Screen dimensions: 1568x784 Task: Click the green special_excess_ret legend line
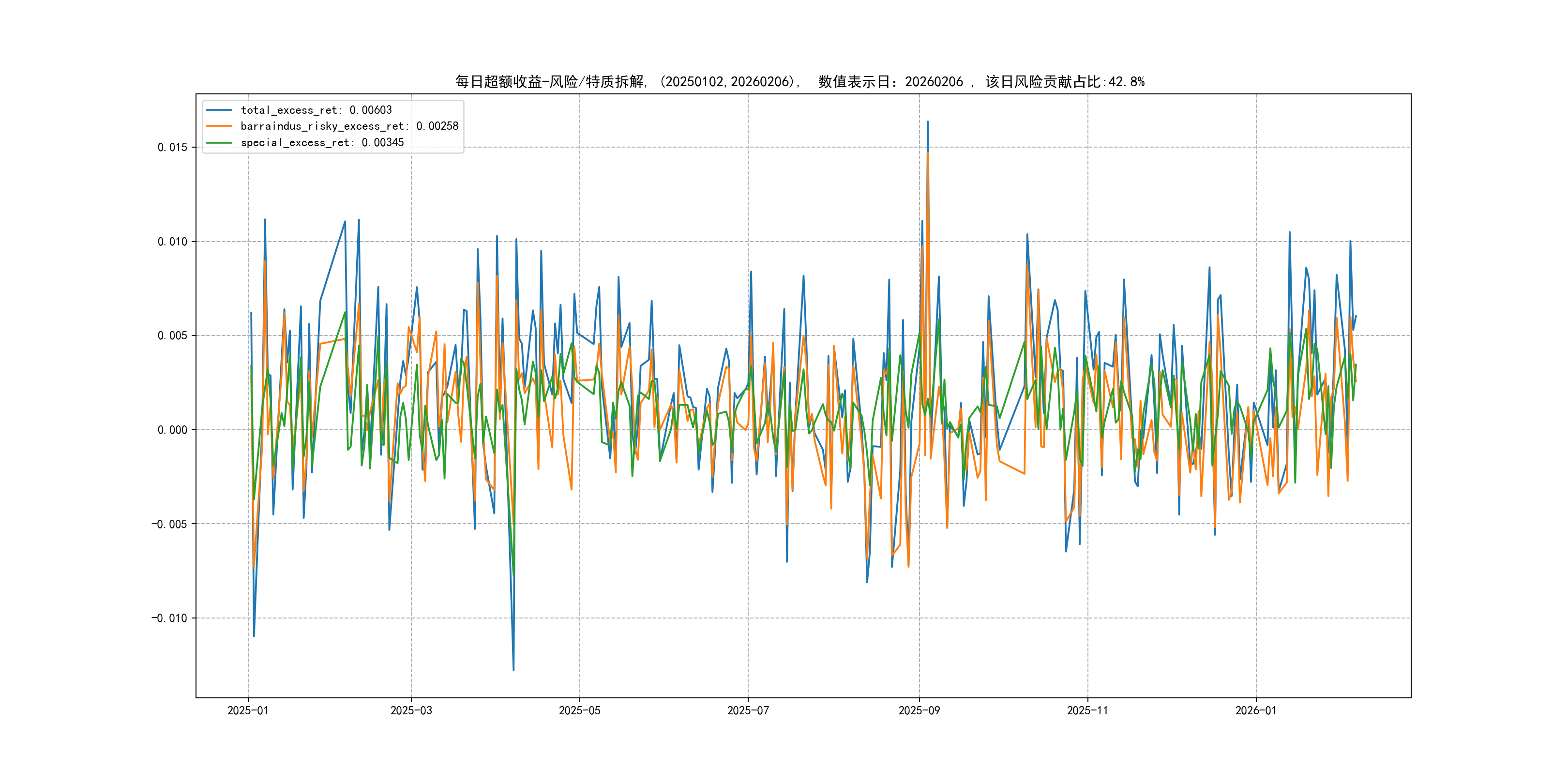[x=219, y=142]
